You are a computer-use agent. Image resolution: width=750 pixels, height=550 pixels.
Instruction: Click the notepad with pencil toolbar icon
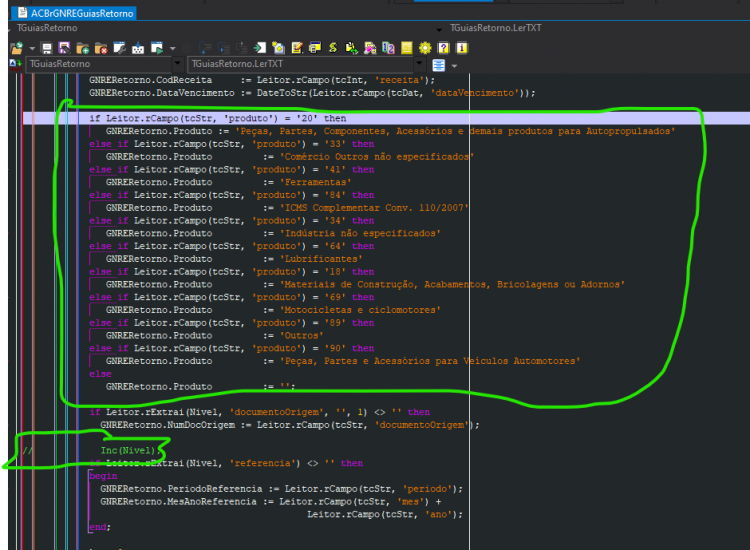[297, 48]
